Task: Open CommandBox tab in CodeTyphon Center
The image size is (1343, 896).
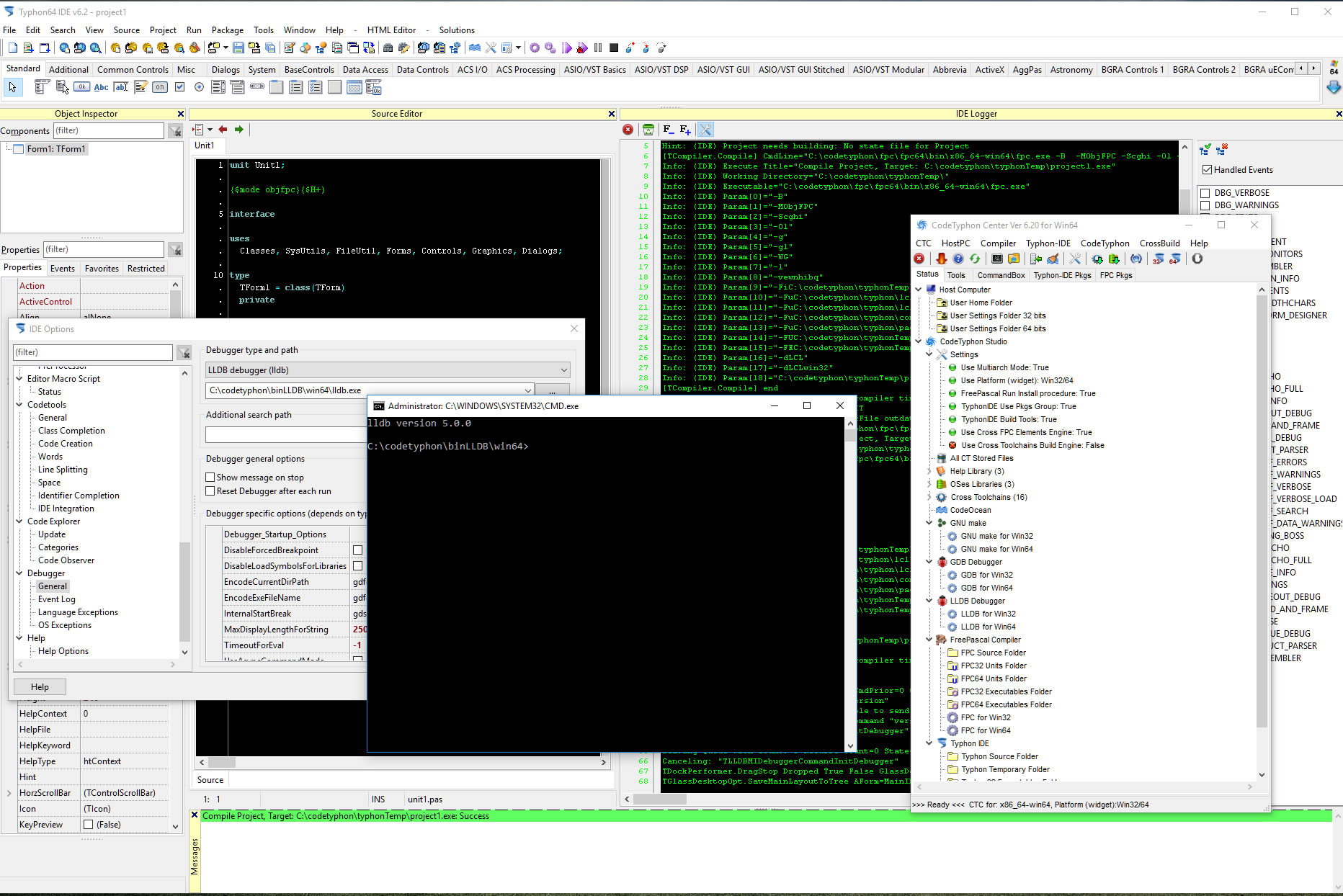Action: click(1001, 275)
